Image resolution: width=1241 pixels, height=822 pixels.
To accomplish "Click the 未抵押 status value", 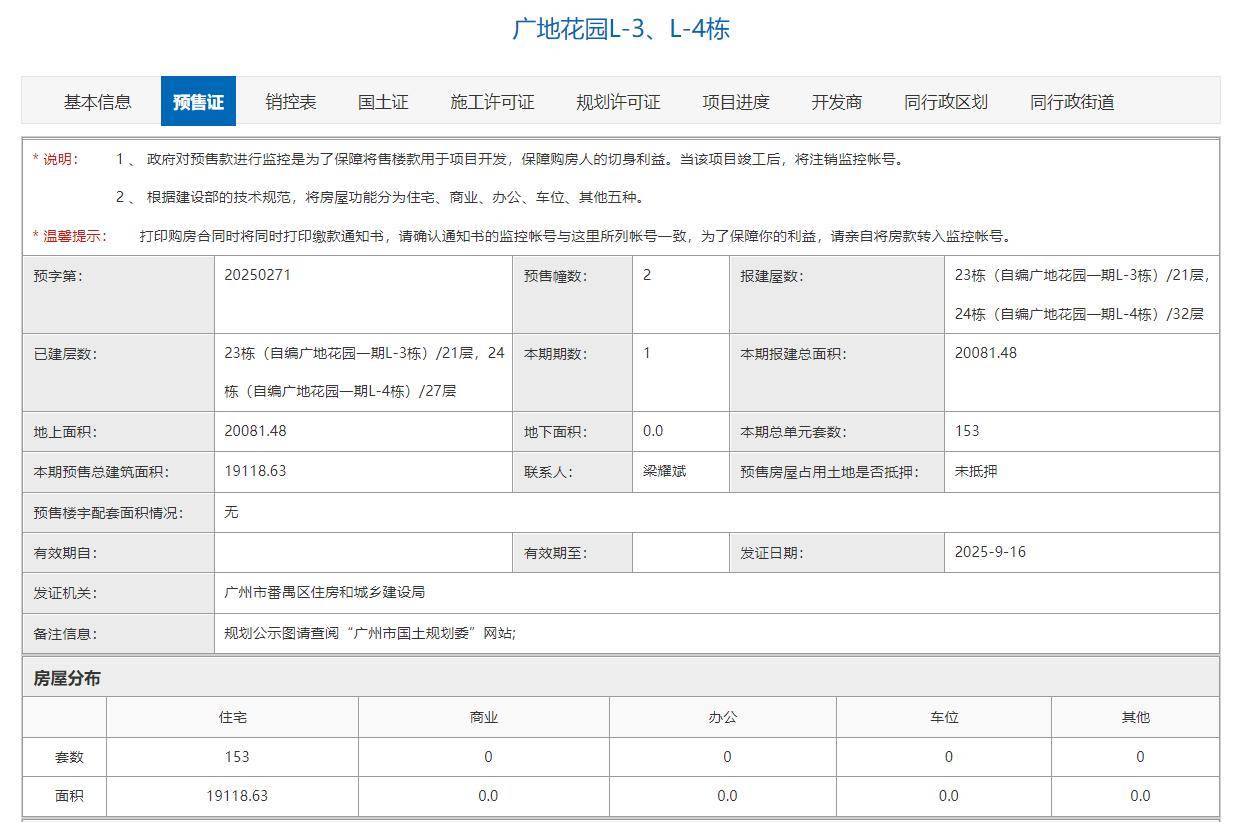I will coord(976,471).
